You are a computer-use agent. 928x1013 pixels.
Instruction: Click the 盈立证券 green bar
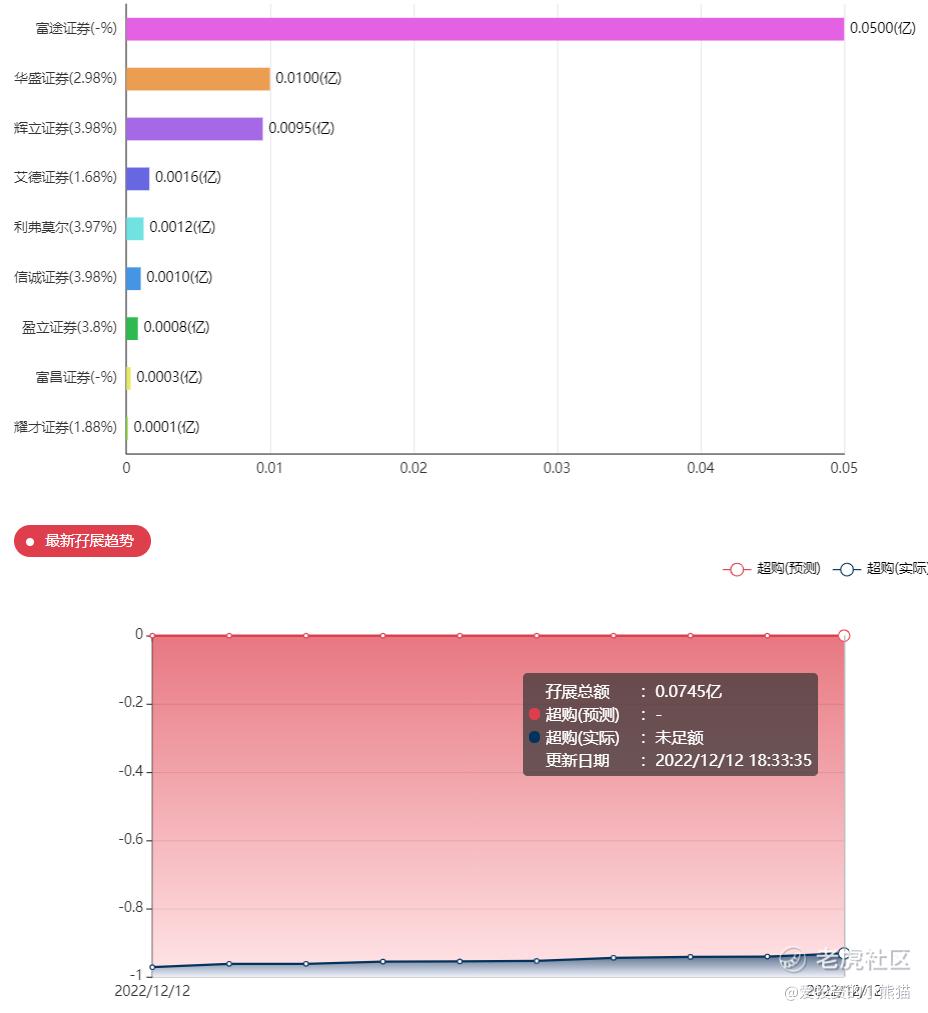pos(132,328)
